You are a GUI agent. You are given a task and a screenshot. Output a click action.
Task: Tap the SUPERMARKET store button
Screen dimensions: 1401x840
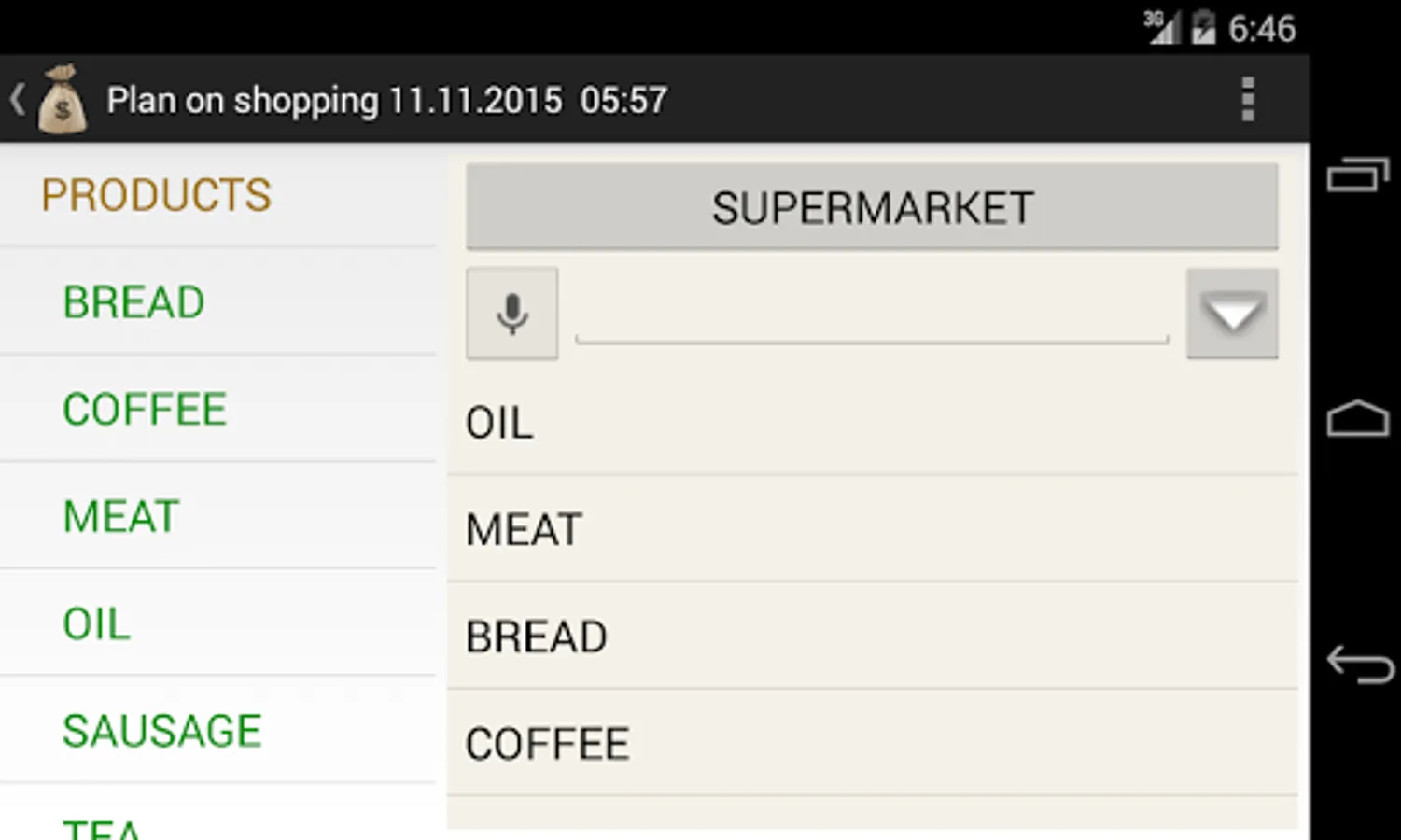[872, 207]
